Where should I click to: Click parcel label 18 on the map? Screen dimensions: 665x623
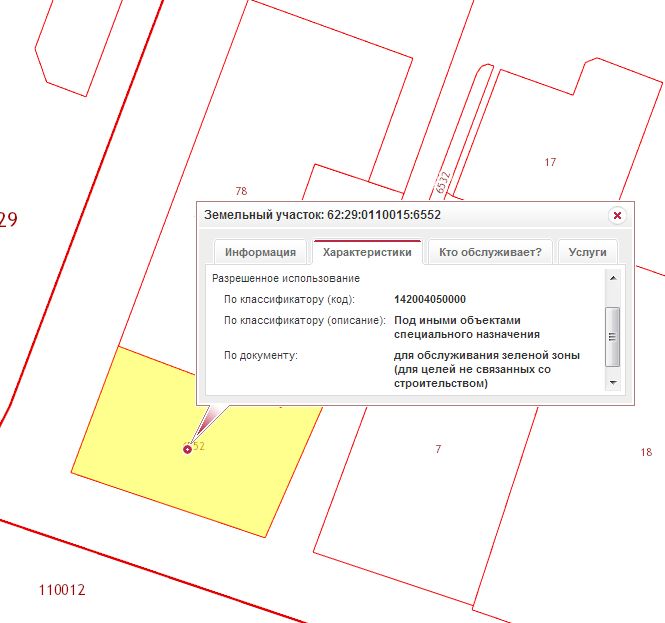pyautogui.click(x=645, y=452)
